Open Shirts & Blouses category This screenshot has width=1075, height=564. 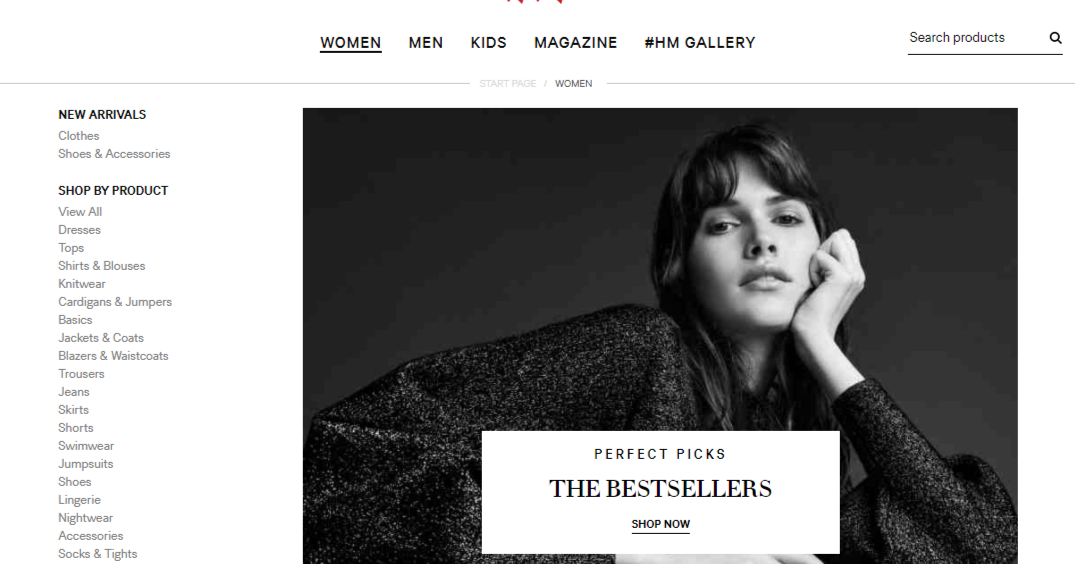click(101, 265)
